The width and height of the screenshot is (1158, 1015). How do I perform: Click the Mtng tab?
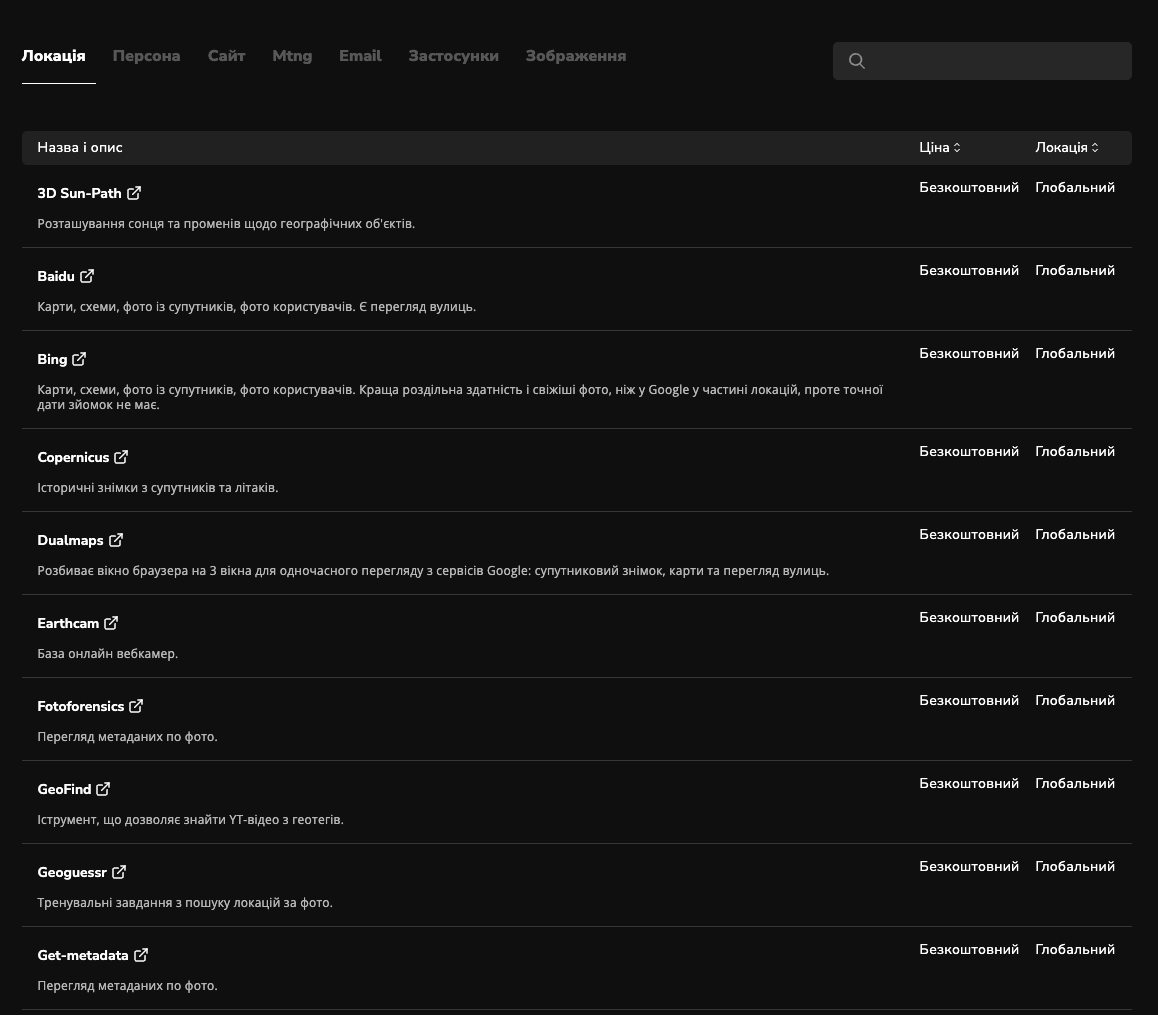[292, 56]
